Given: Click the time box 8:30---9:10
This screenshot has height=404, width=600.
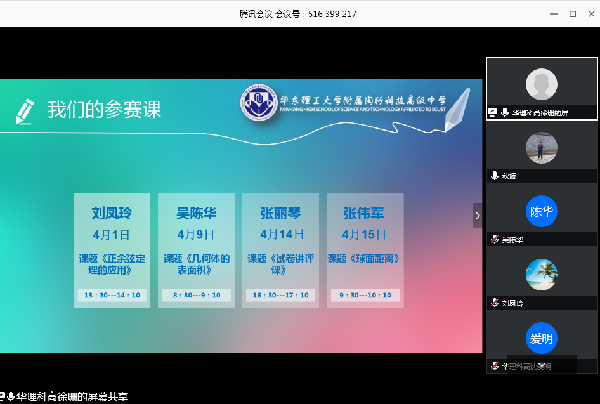Looking at the screenshot, I should click(196, 295).
